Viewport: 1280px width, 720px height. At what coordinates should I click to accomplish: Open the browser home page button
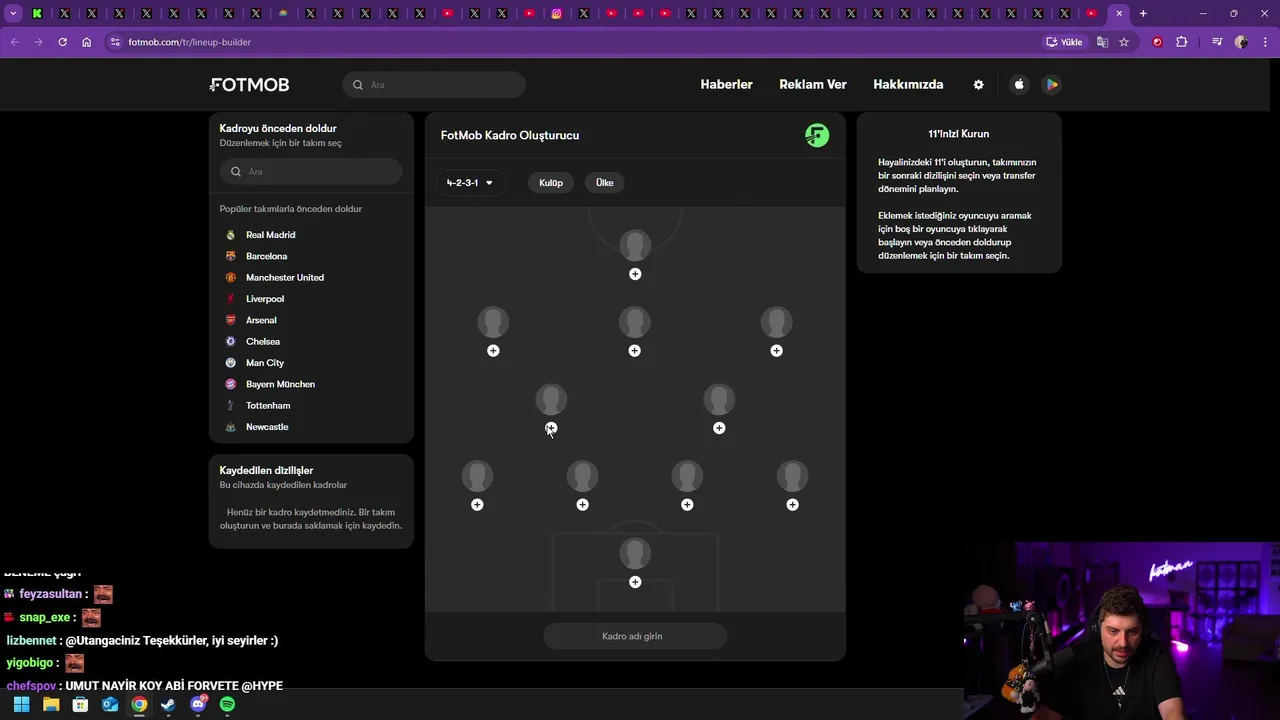tap(86, 42)
